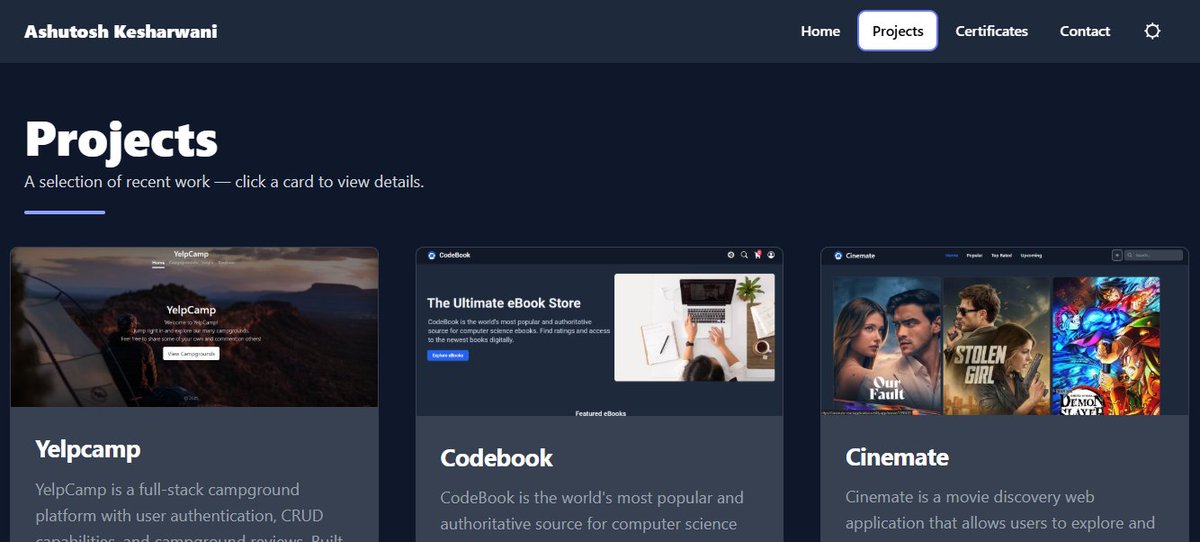Image resolution: width=1200 pixels, height=542 pixels.
Task: Click the Cinemate card title
Action: point(897,457)
